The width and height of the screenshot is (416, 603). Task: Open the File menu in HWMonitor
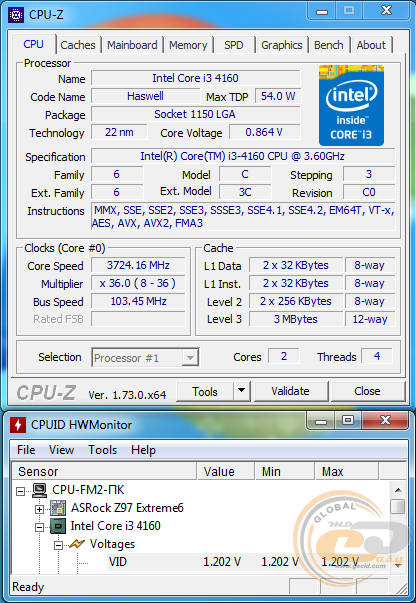click(x=26, y=450)
